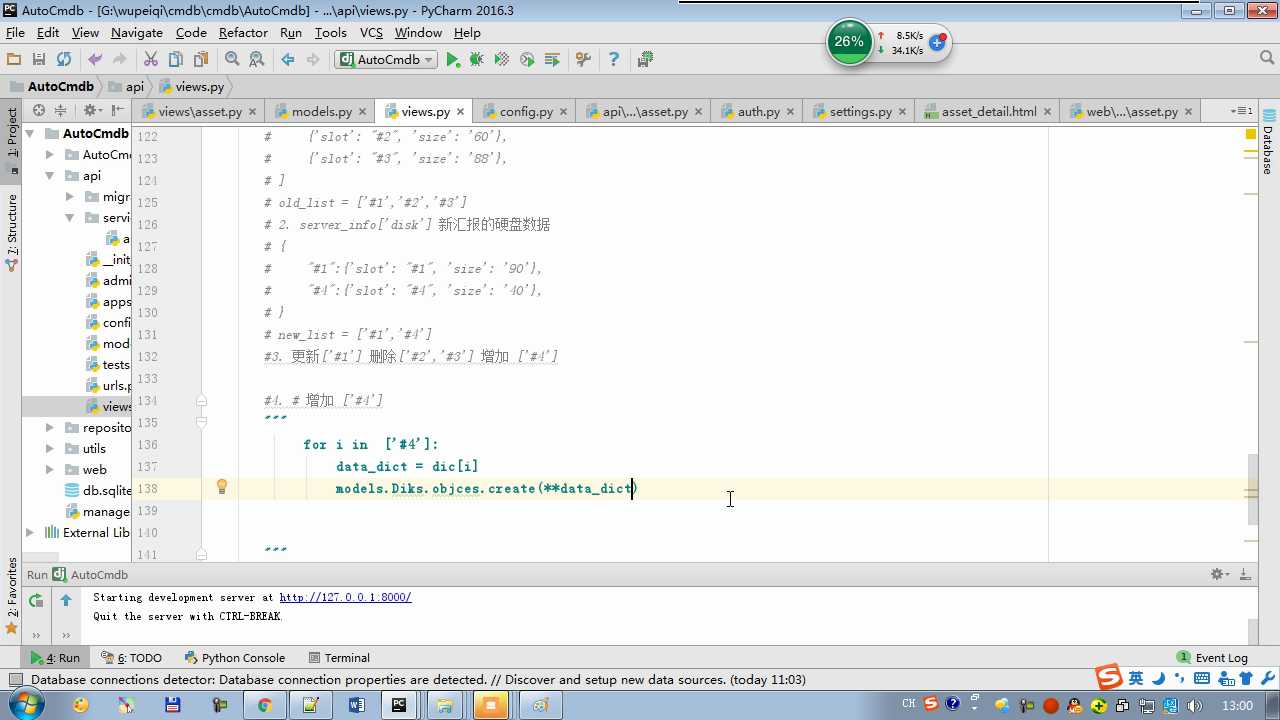This screenshot has height=720, width=1280.
Task: Click the Find magnifier icon
Action: (232, 60)
